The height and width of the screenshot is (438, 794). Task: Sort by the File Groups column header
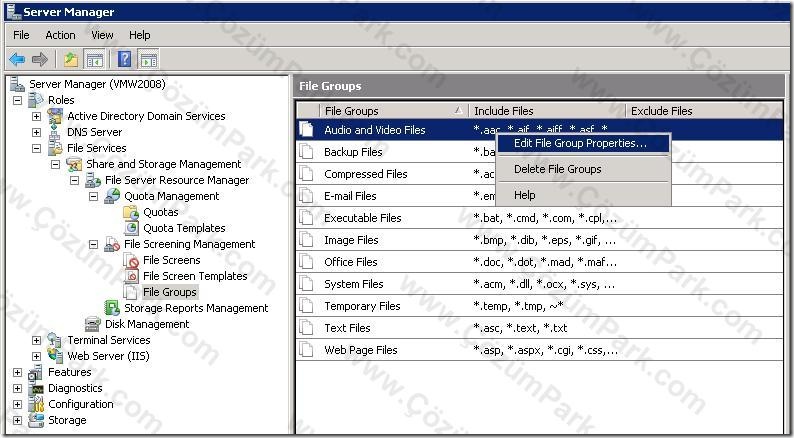(x=394, y=111)
